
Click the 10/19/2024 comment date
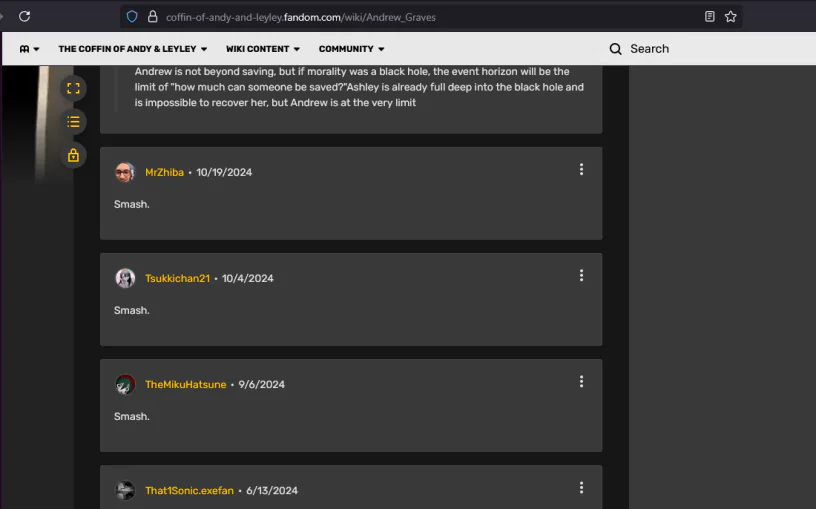click(x=224, y=172)
